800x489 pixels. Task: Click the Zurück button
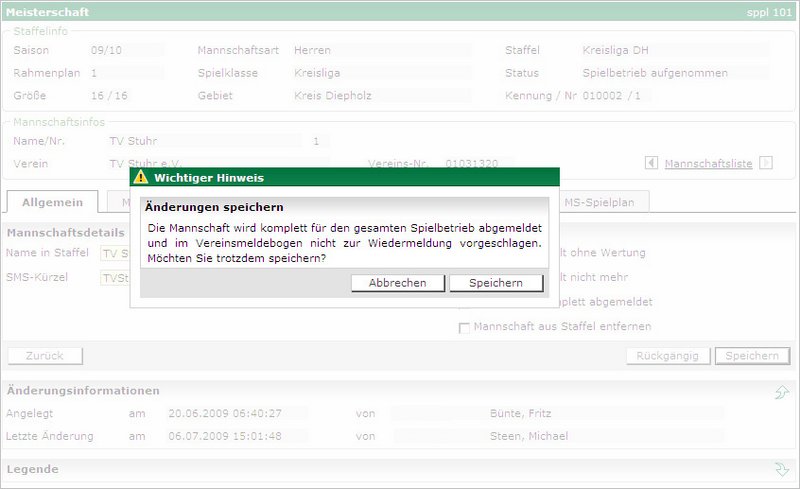[45, 356]
